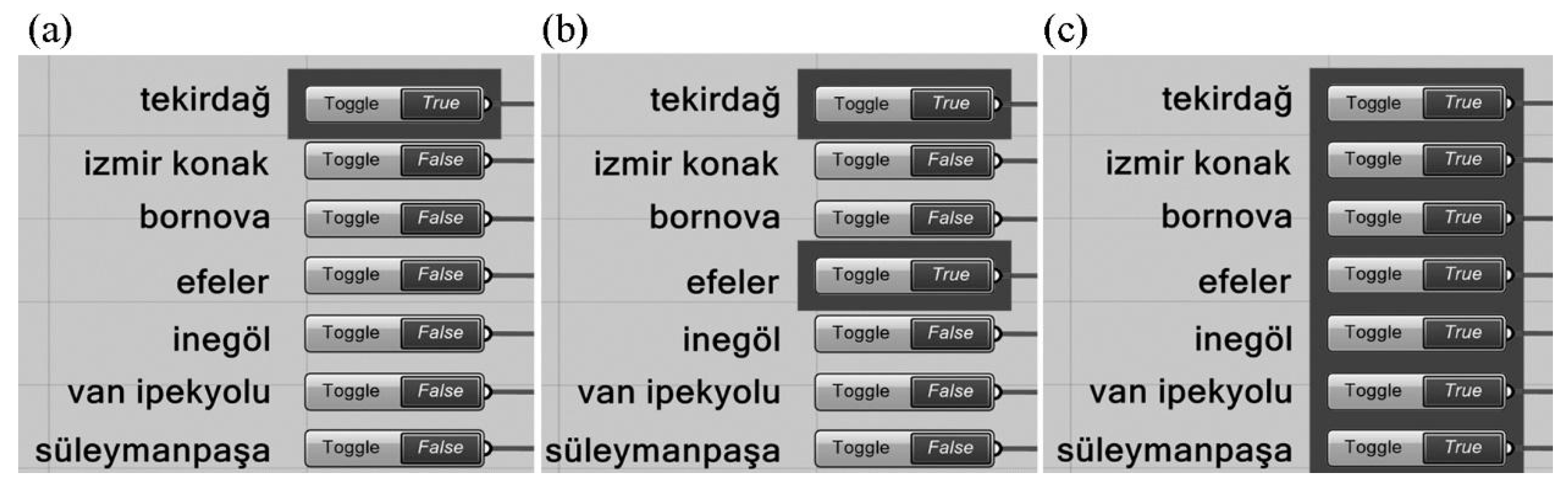Turn off efeler True toggle in panel (c)
Viewport: 1568px width, 485px height.
1463,274
